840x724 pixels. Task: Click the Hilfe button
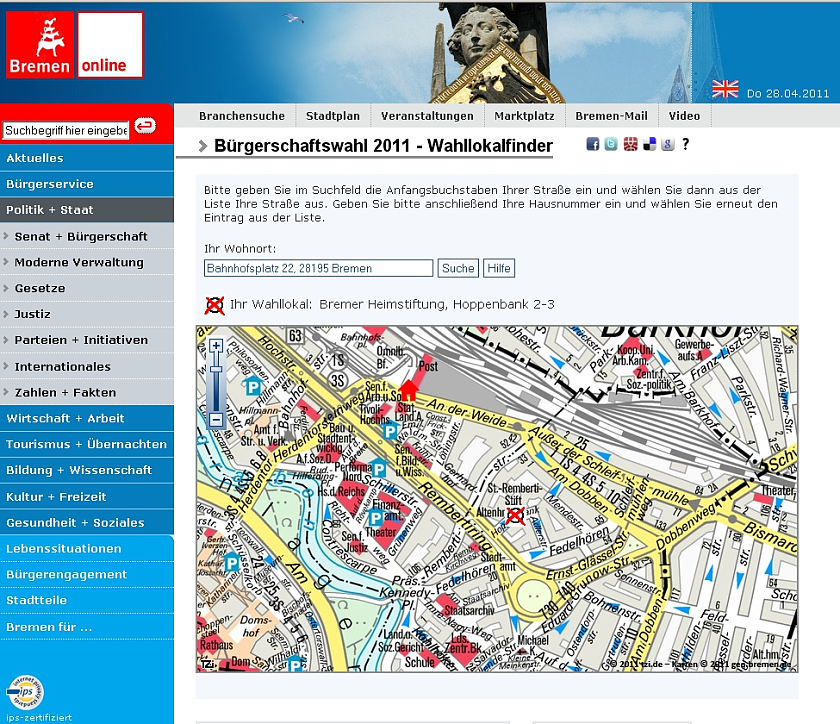[x=498, y=268]
